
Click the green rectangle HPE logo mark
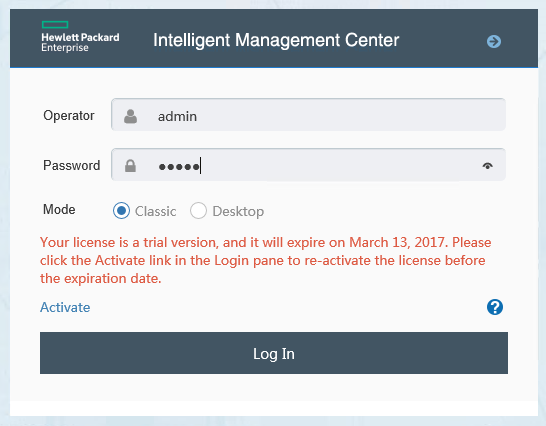55,24
